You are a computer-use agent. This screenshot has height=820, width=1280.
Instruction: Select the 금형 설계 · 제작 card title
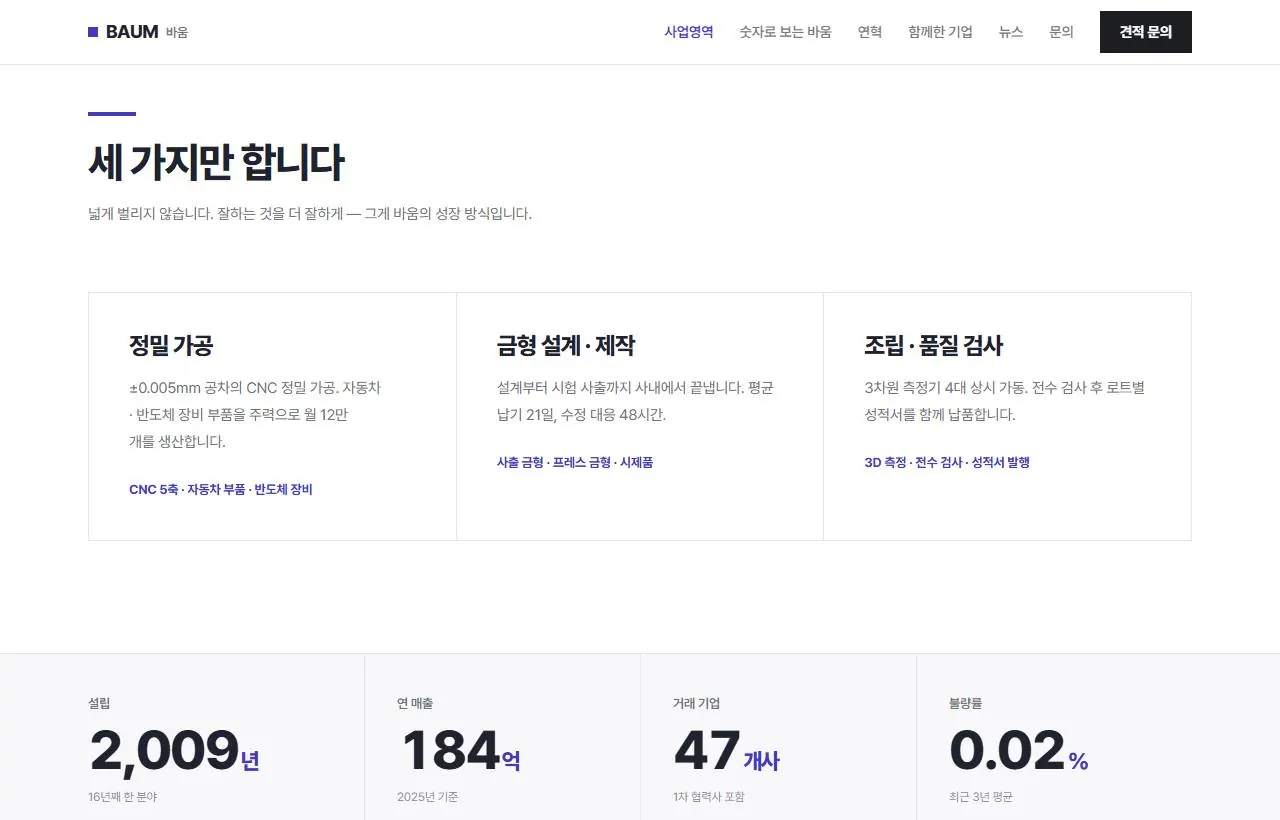point(566,346)
